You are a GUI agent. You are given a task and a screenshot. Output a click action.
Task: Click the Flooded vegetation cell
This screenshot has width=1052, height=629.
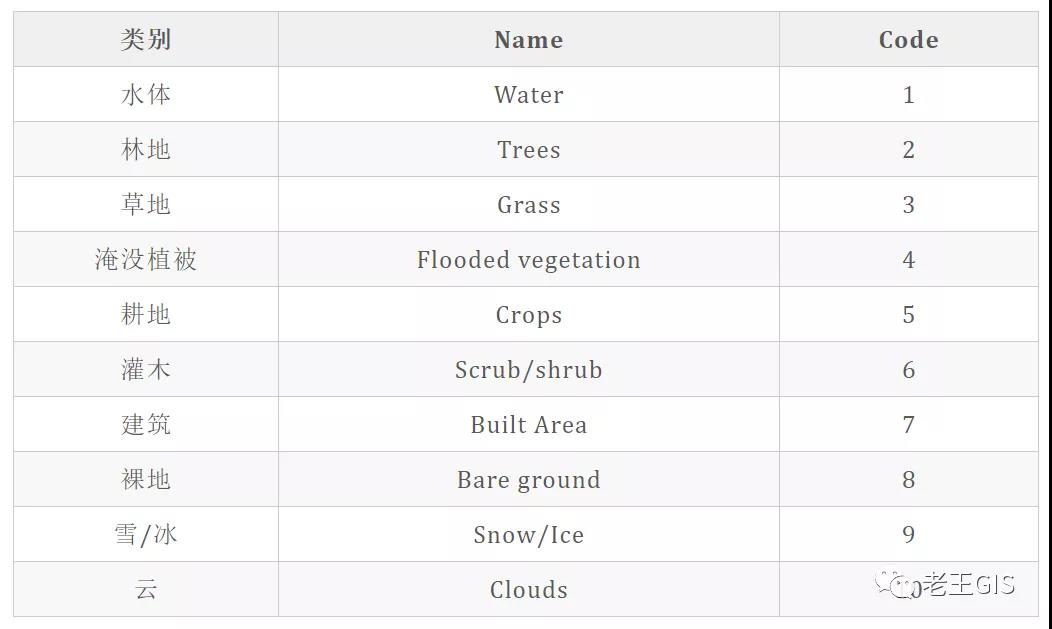coord(528,260)
